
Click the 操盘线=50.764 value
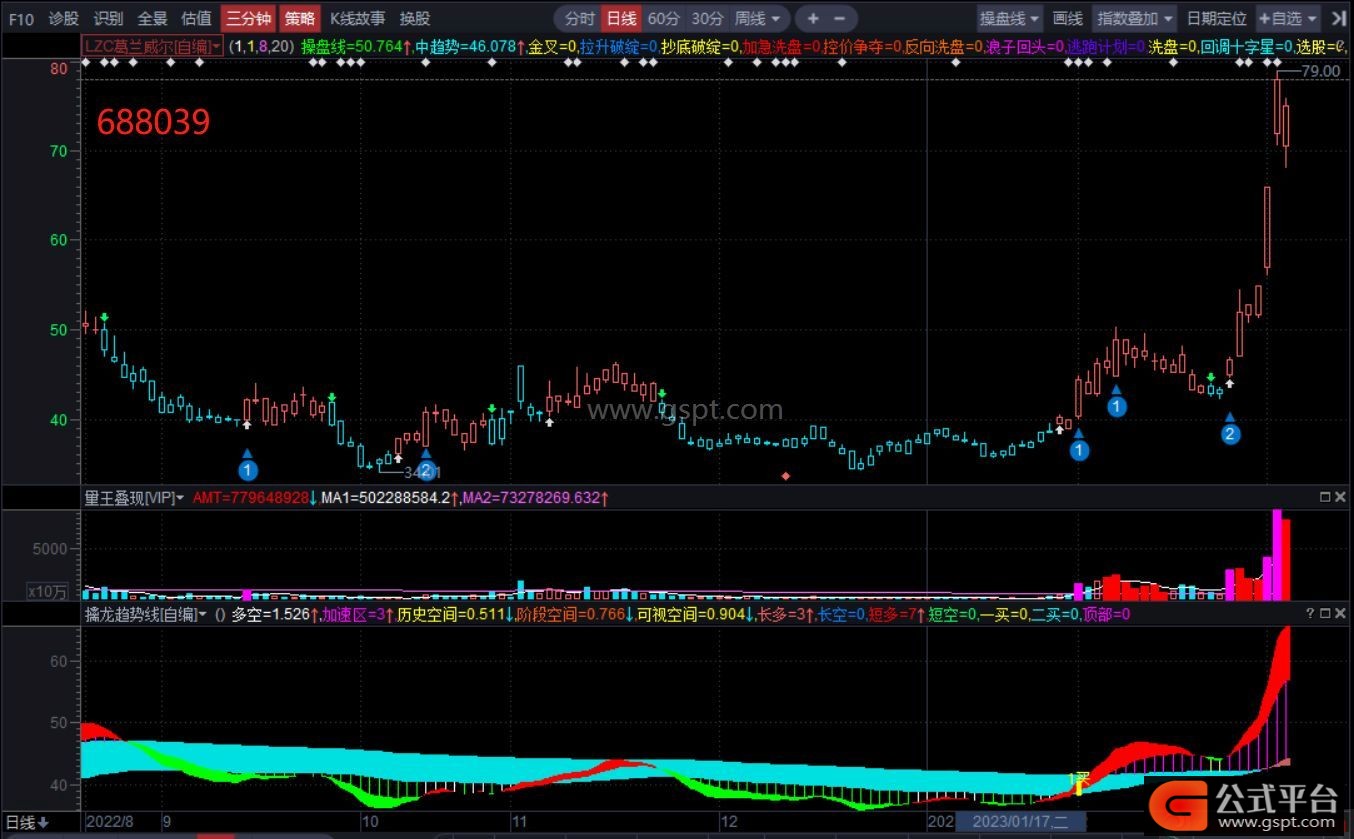pyautogui.click(x=356, y=46)
